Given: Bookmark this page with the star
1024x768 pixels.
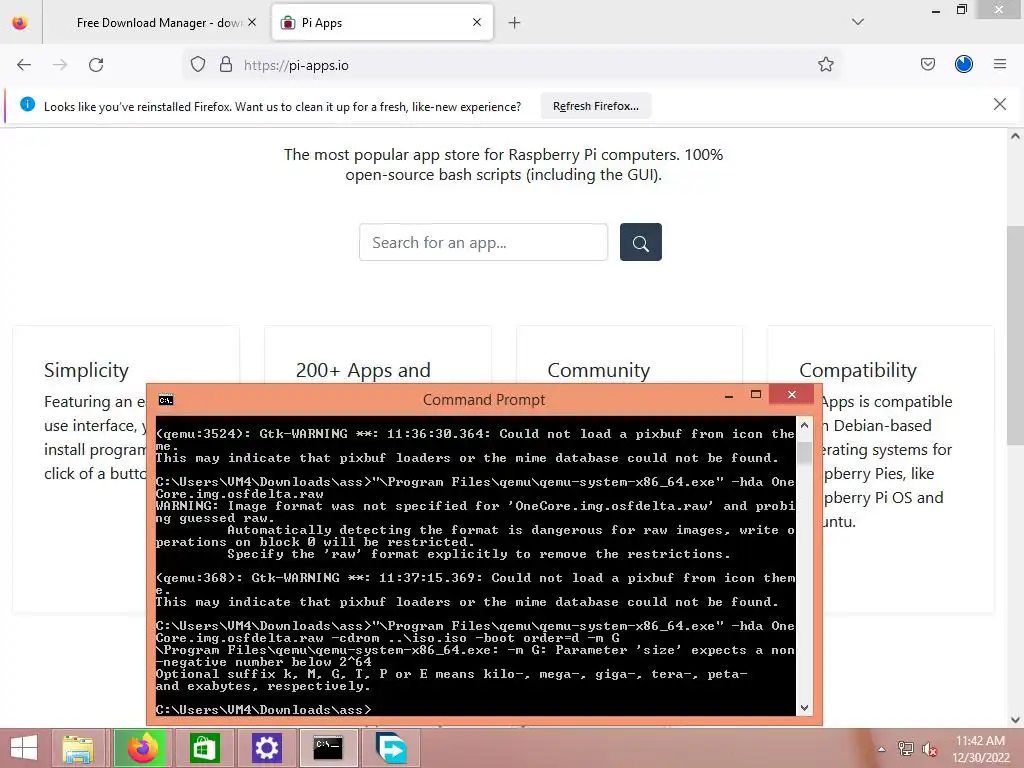Looking at the screenshot, I should pyautogui.click(x=825, y=65).
